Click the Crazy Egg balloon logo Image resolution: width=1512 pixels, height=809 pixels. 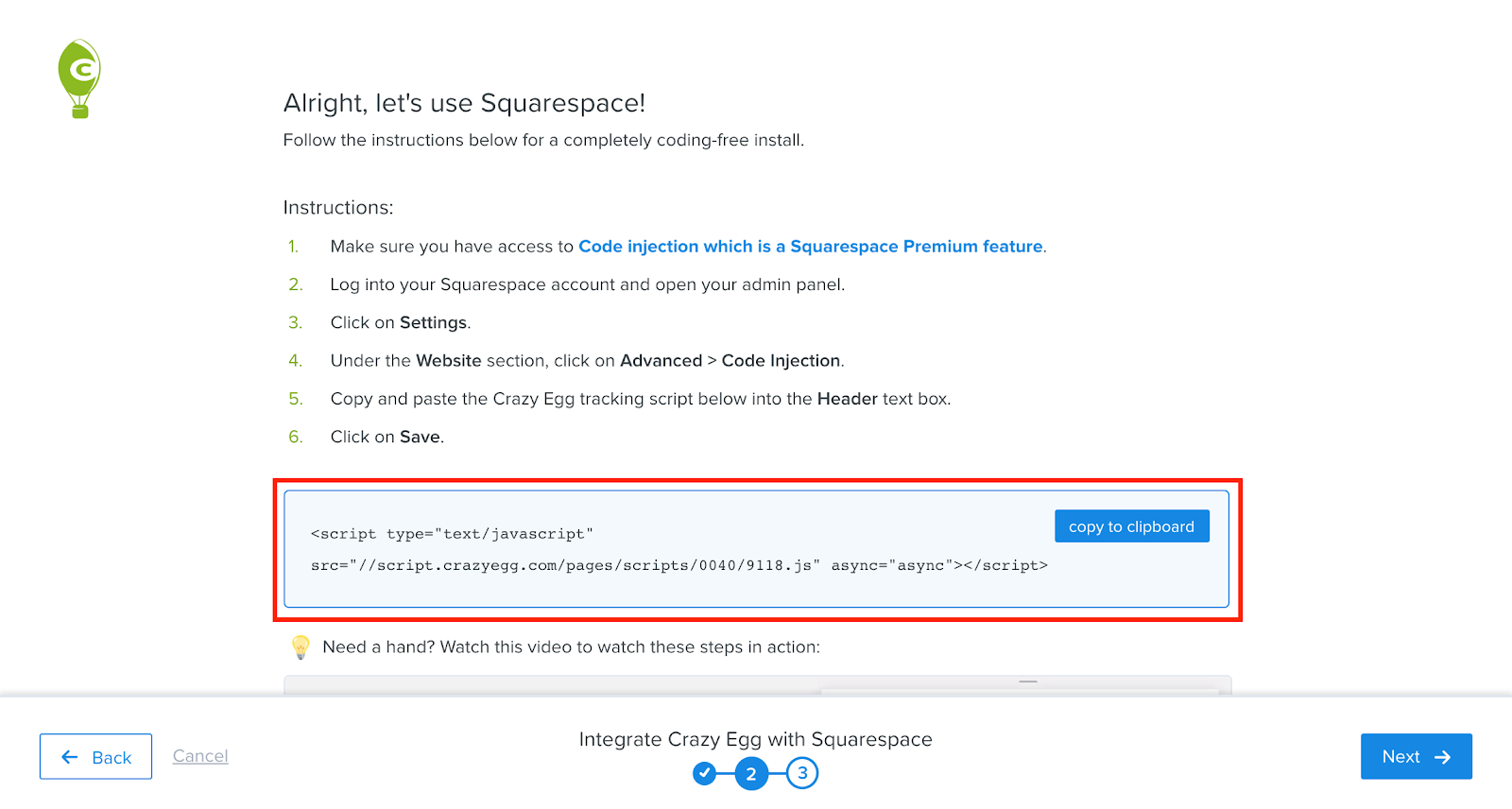[x=79, y=78]
